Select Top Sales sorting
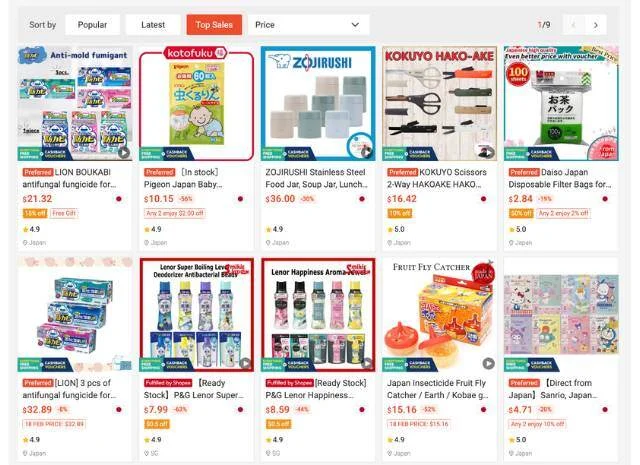 click(x=214, y=25)
